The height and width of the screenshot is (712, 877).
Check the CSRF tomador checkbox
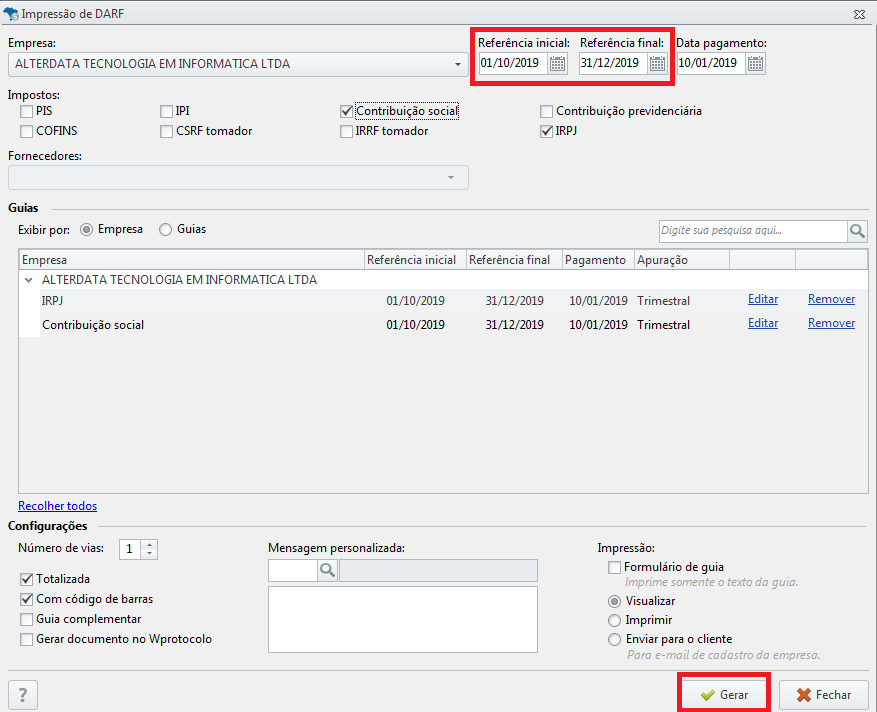click(166, 131)
